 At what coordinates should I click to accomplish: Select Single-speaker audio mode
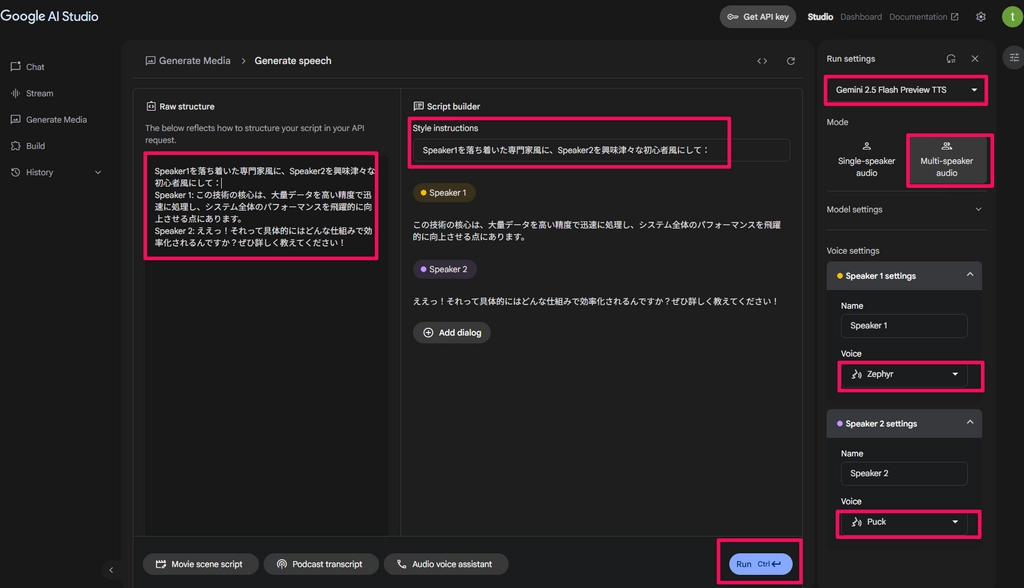click(x=866, y=160)
